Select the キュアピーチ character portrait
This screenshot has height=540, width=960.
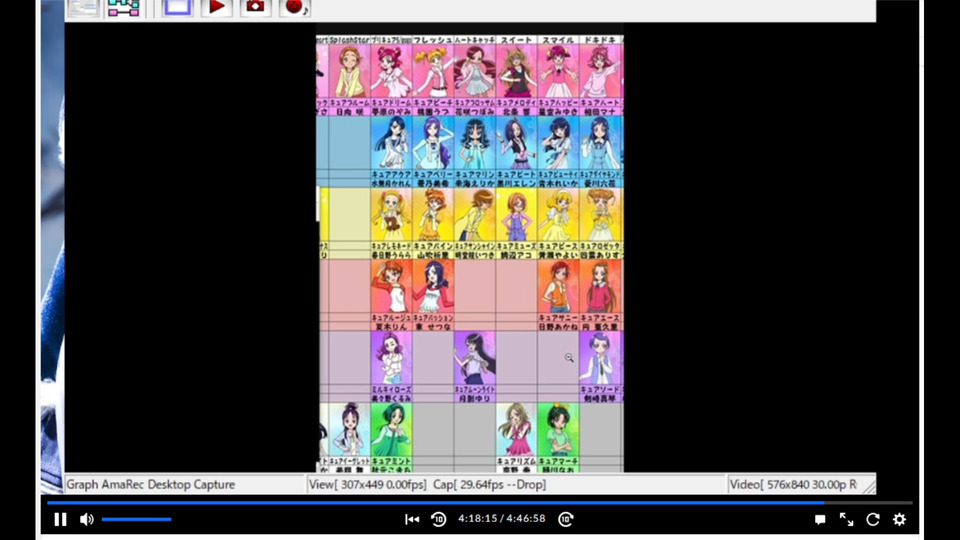(x=433, y=71)
